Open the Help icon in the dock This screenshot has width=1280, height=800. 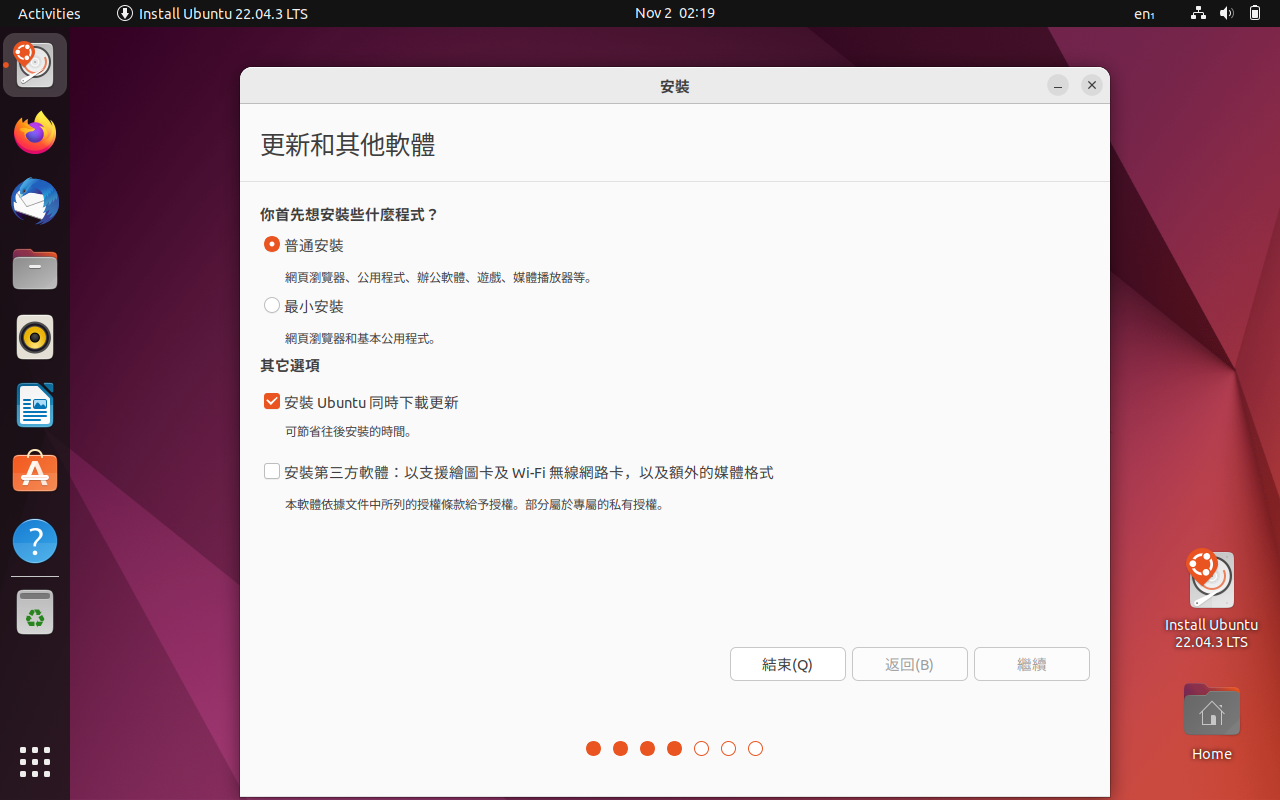[35, 541]
